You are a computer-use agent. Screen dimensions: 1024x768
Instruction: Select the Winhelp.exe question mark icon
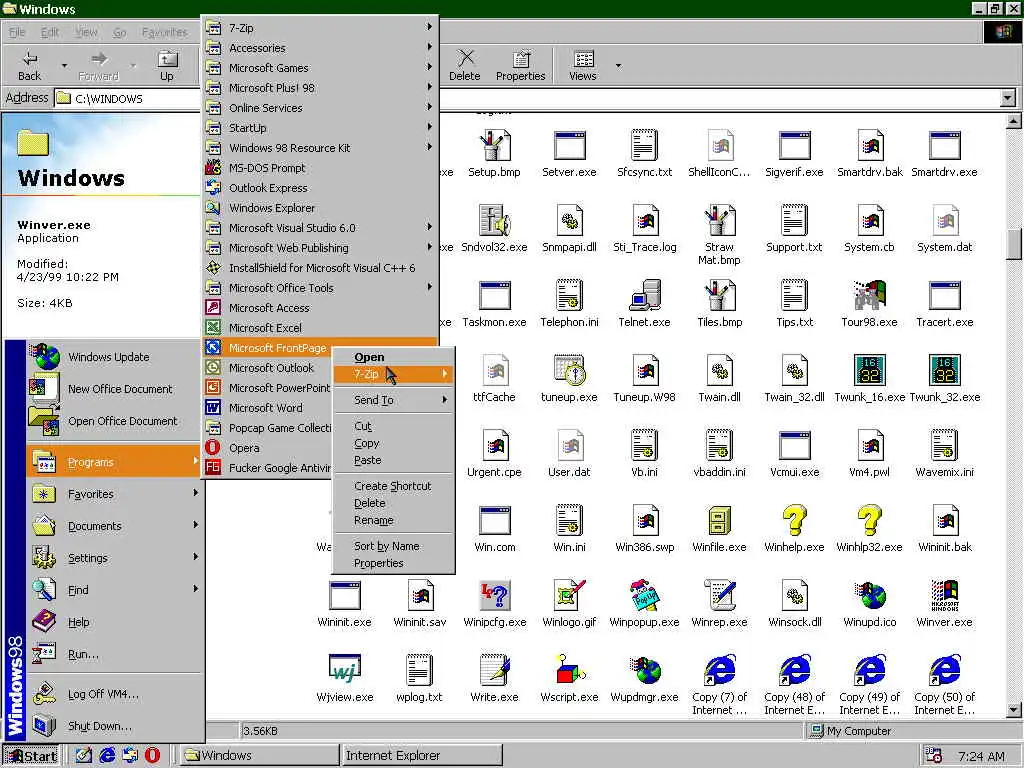coord(794,520)
